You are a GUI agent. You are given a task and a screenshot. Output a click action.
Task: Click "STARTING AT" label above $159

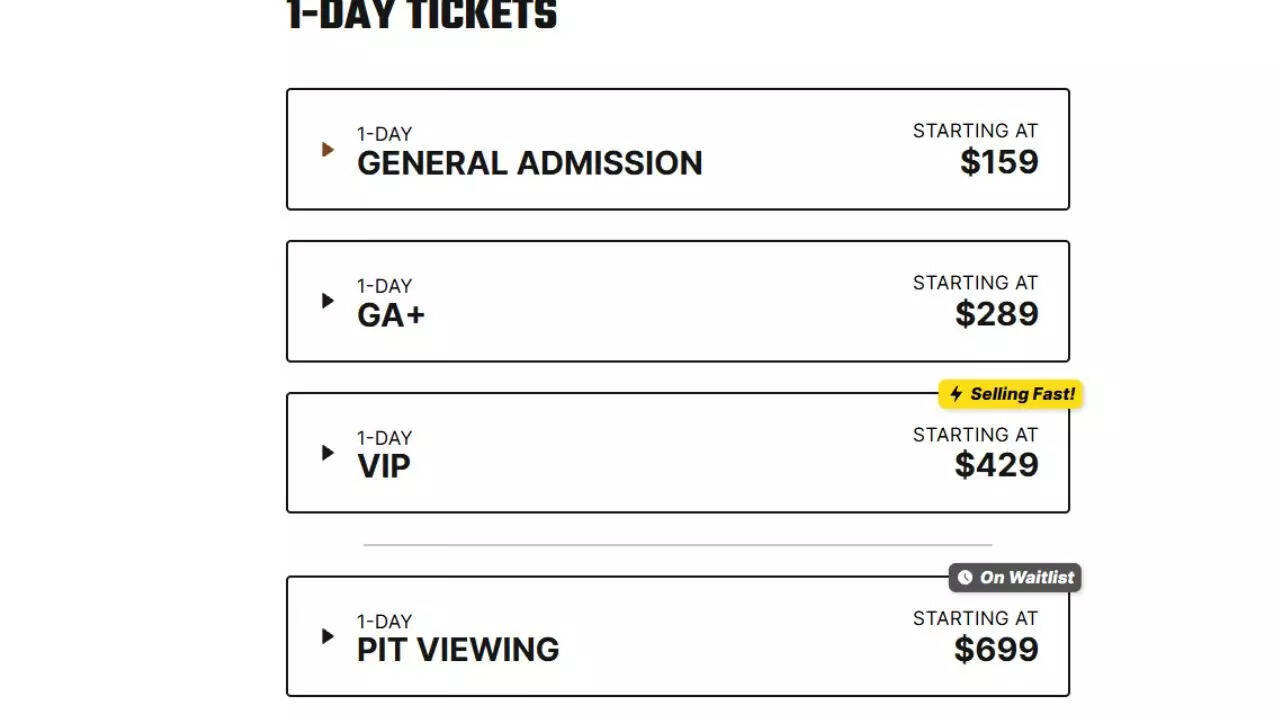point(975,131)
